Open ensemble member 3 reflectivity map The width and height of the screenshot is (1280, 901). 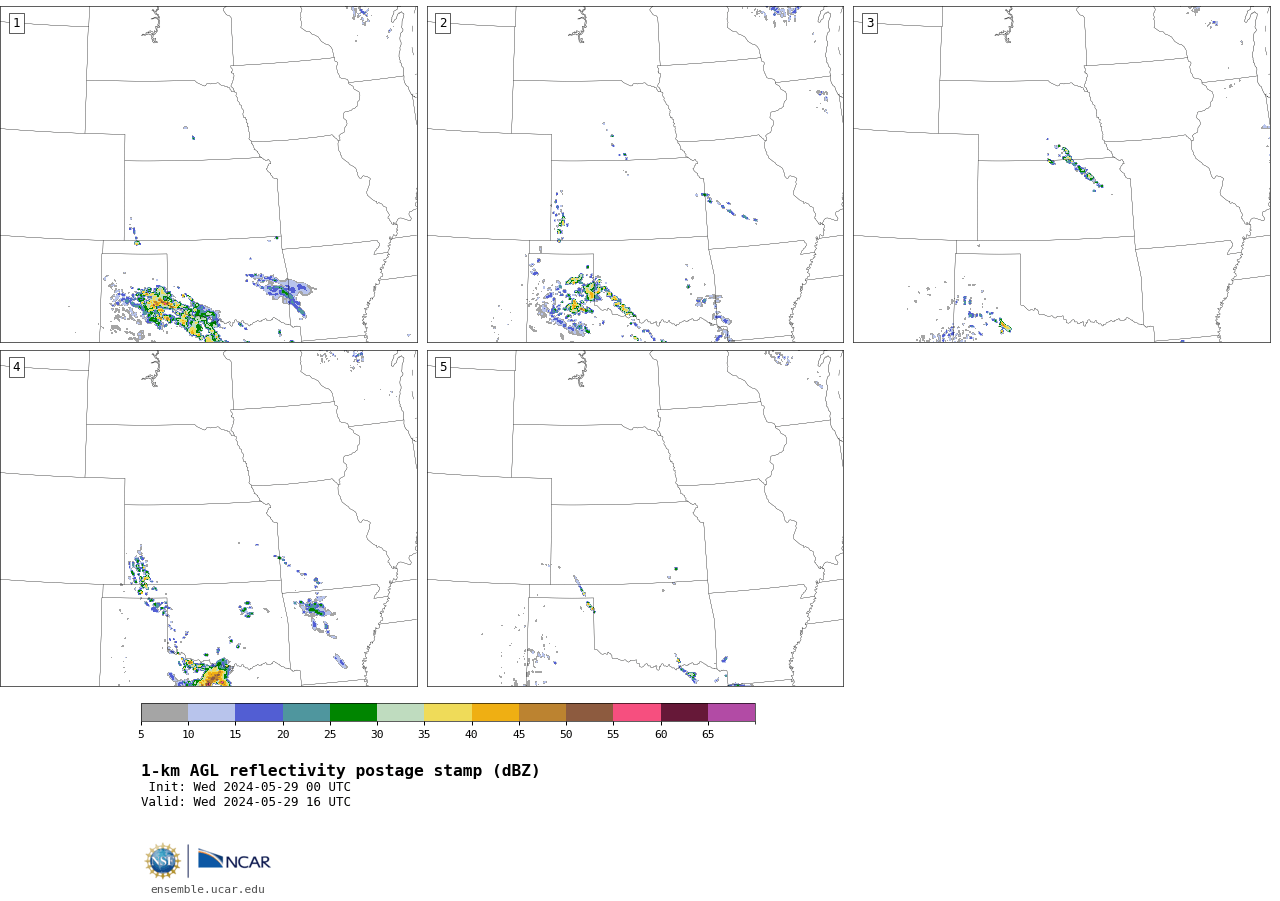pyautogui.click(x=1061, y=174)
